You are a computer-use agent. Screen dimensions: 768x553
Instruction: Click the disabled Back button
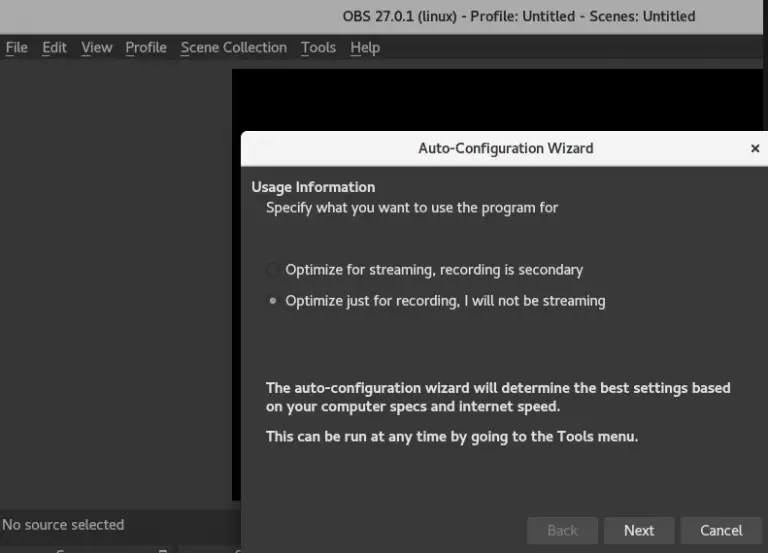point(562,530)
